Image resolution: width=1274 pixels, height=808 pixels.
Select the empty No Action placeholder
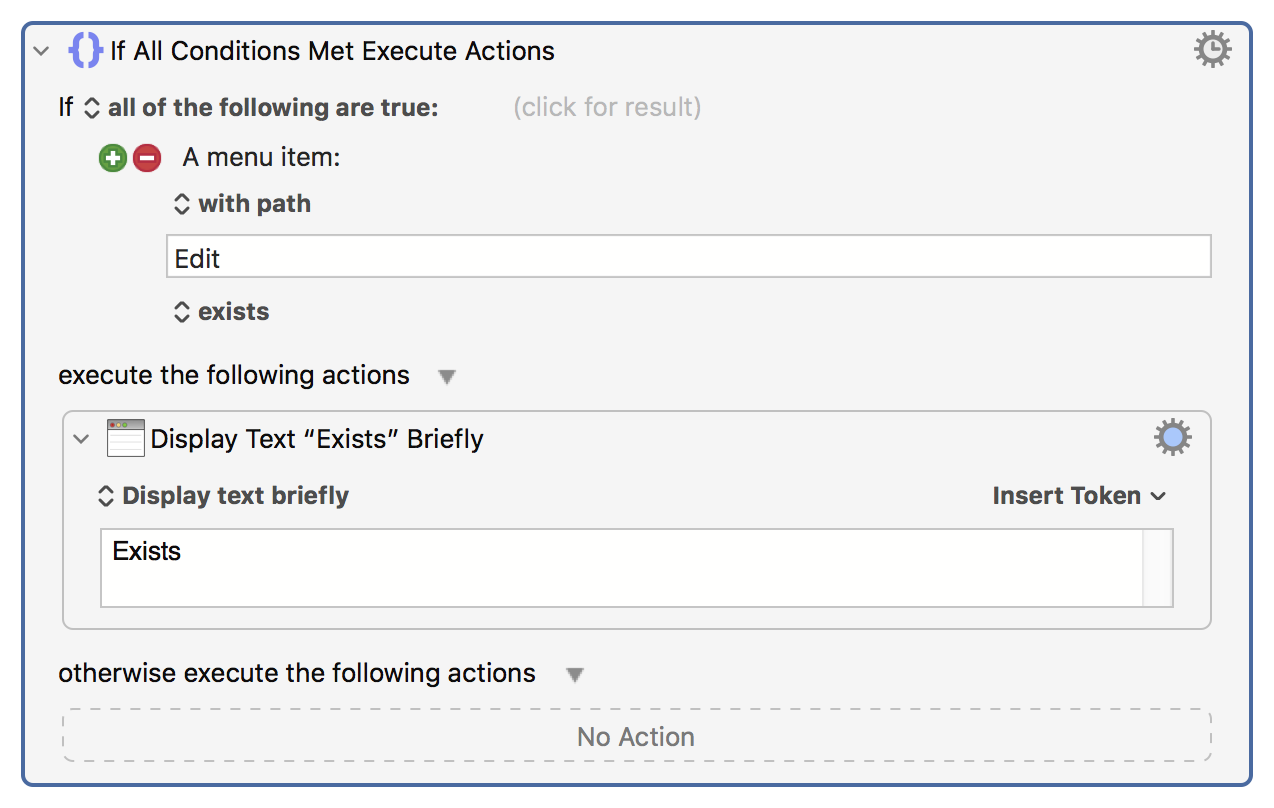tap(637, 736)
